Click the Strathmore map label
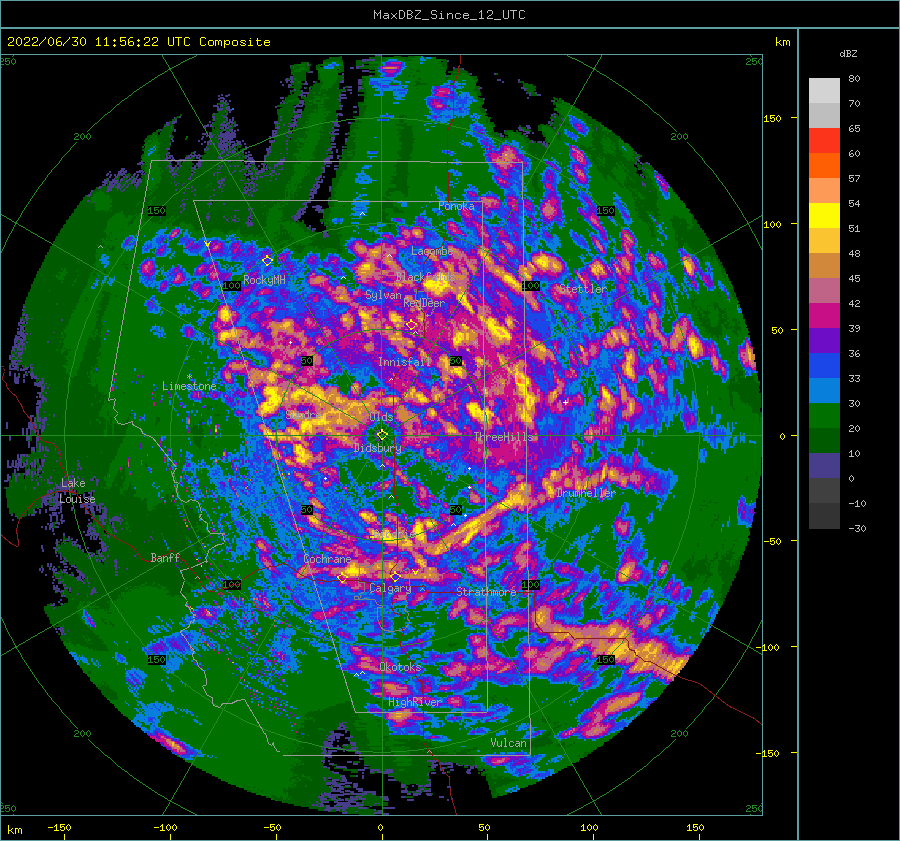This screenshot has height=841, width=900. point(486,591)
